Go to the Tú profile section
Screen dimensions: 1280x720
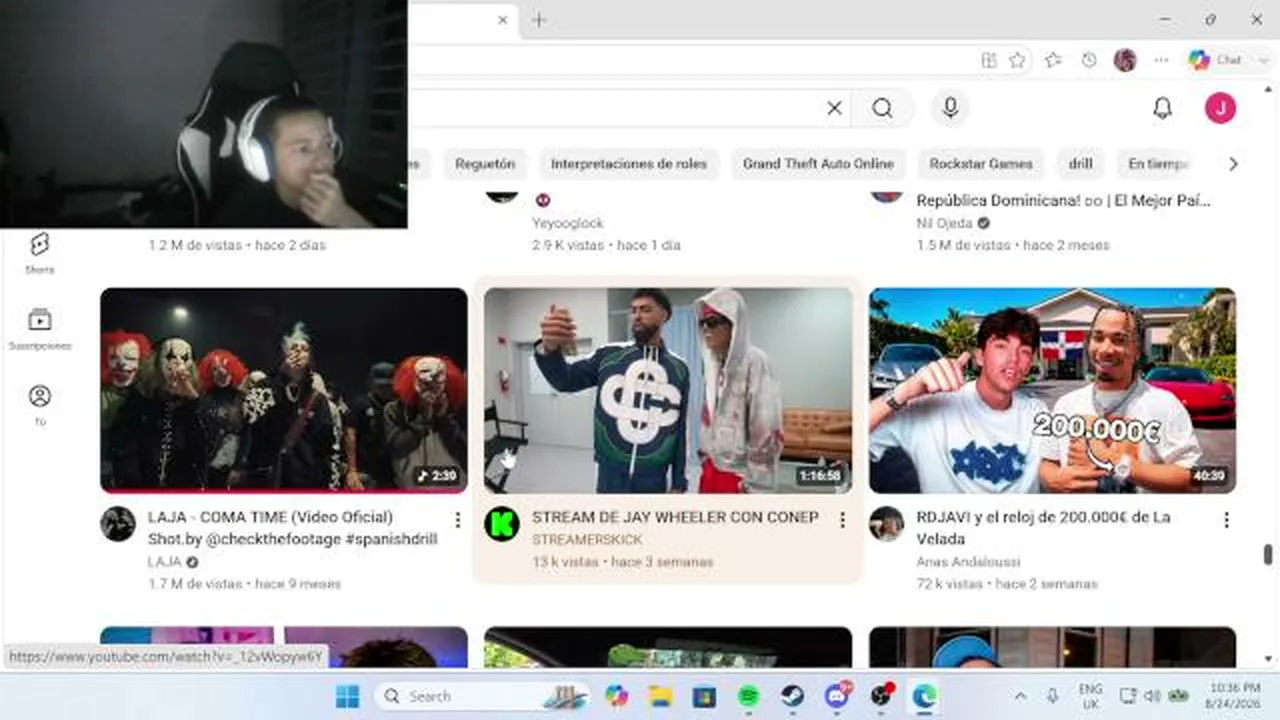tap(39, 405)
